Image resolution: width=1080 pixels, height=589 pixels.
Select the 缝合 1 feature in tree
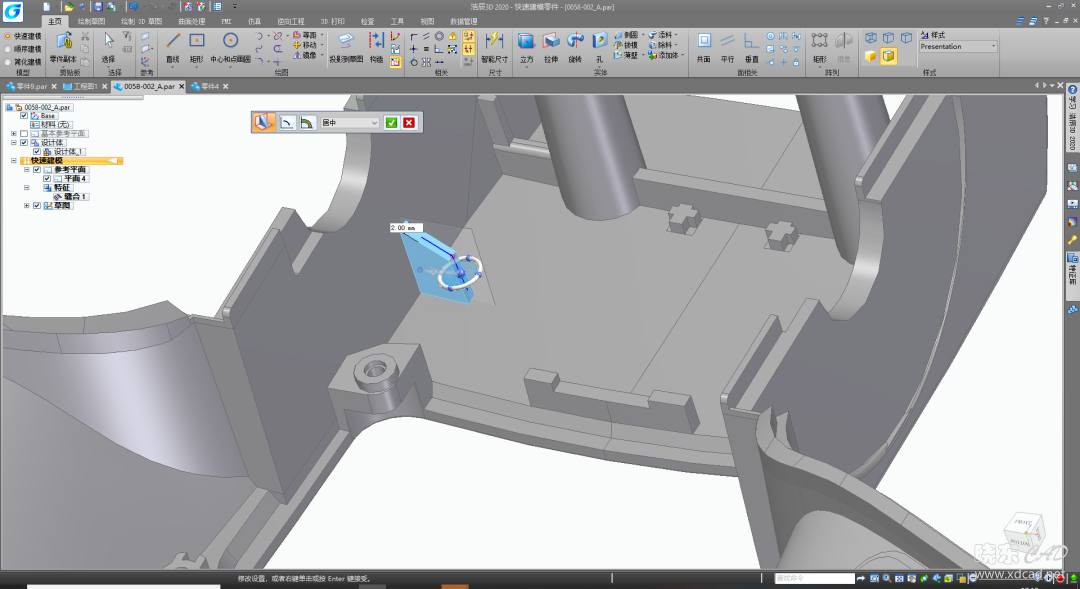tap(72, 197)
